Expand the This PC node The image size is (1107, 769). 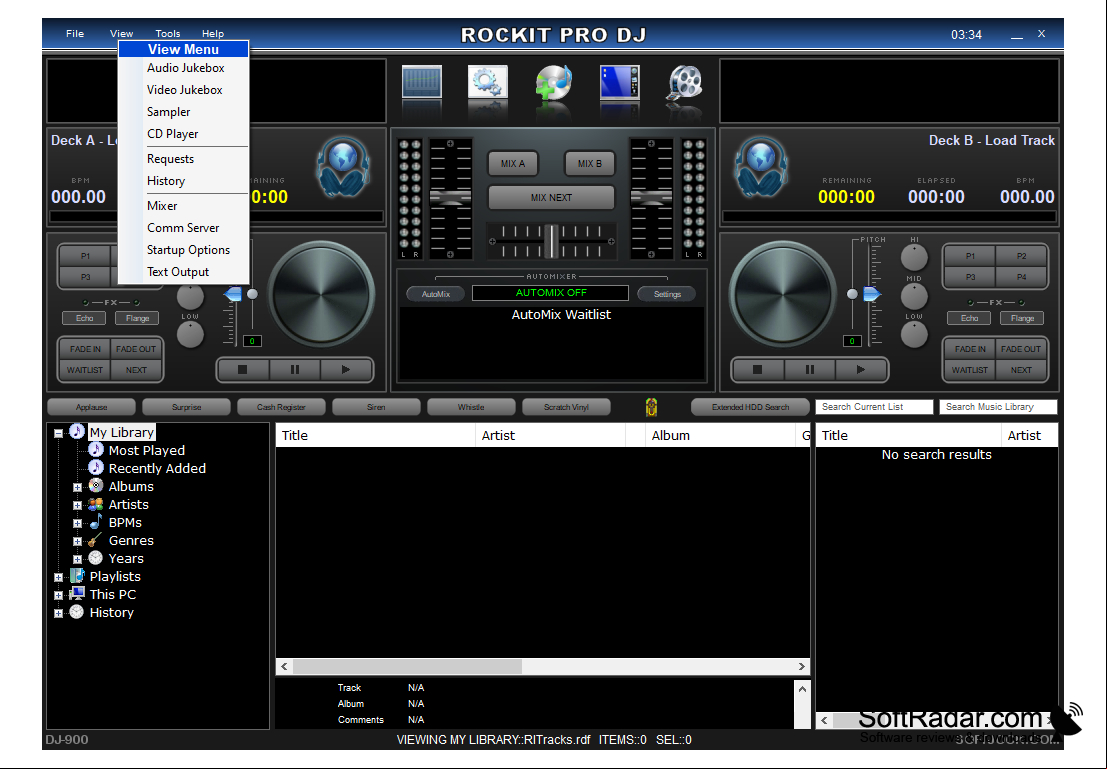coord(59,595)
